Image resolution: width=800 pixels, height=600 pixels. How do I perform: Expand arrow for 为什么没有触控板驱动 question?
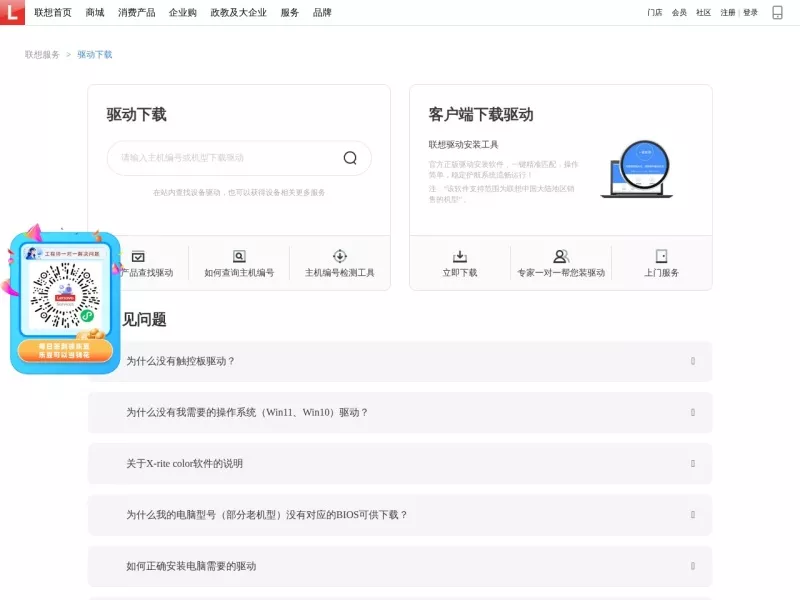click(x=693, y=361)
